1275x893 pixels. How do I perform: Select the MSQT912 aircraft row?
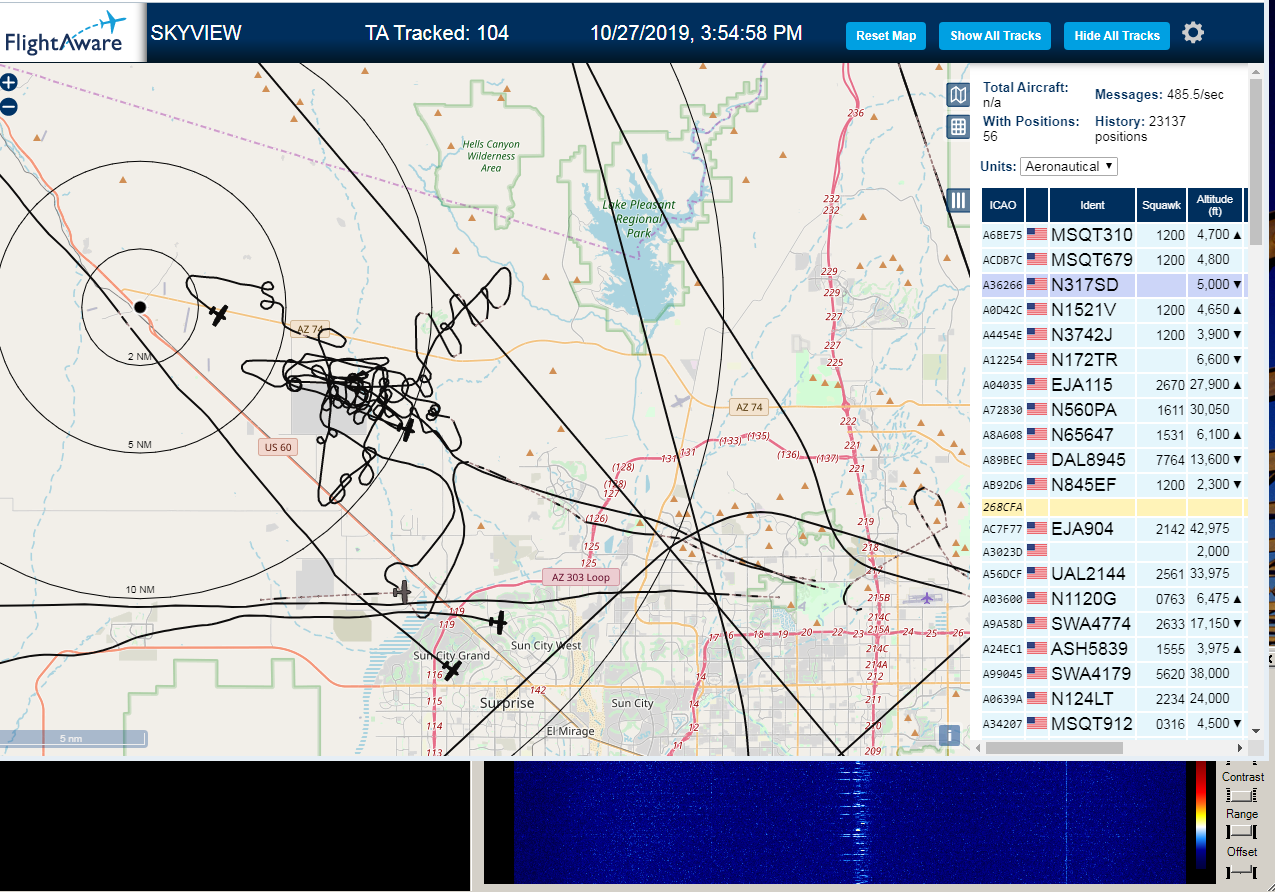(x=1113, y=724)
